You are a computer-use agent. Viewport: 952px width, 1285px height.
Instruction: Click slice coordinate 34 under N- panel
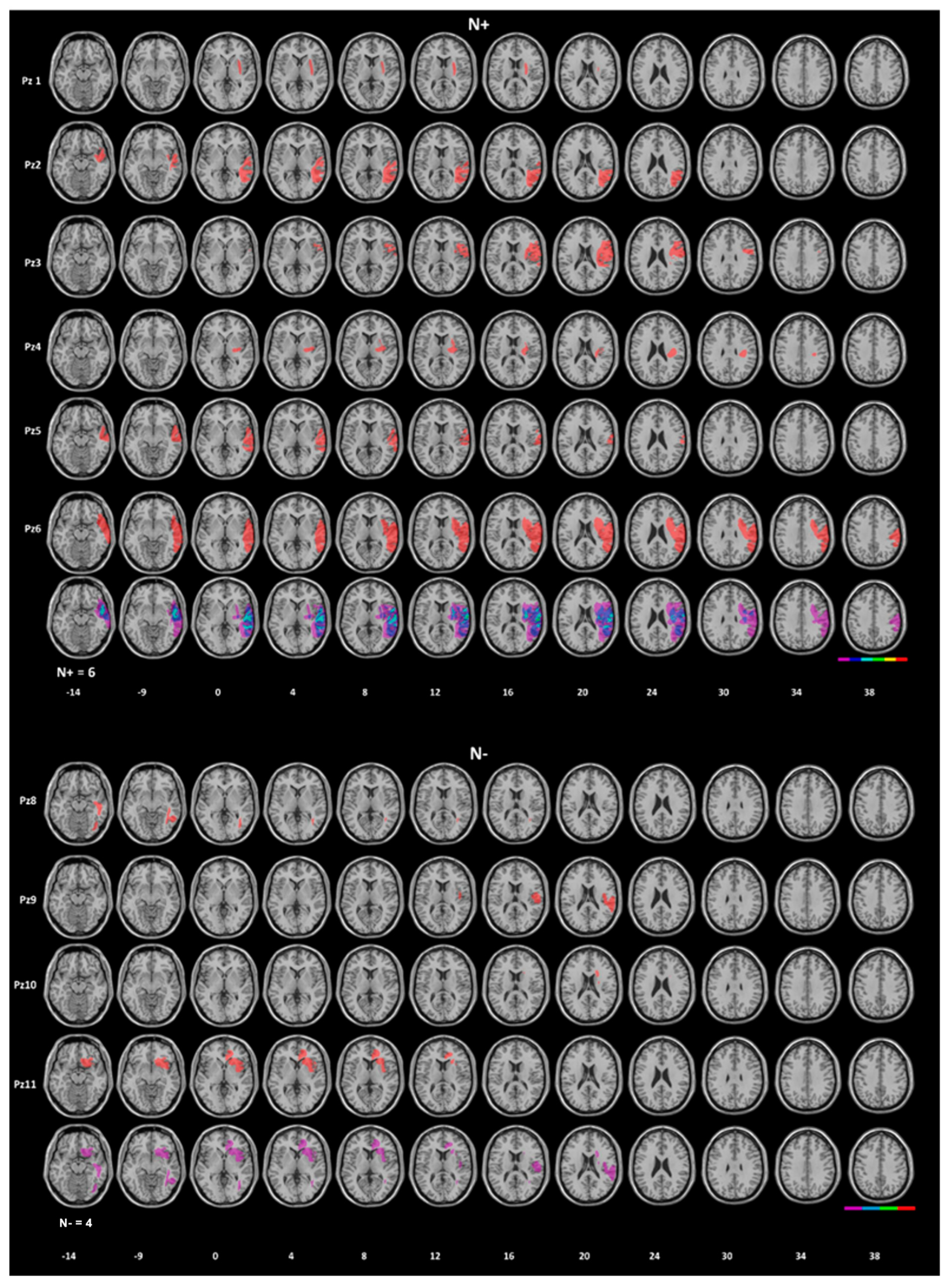click(x=801, y=1256)
